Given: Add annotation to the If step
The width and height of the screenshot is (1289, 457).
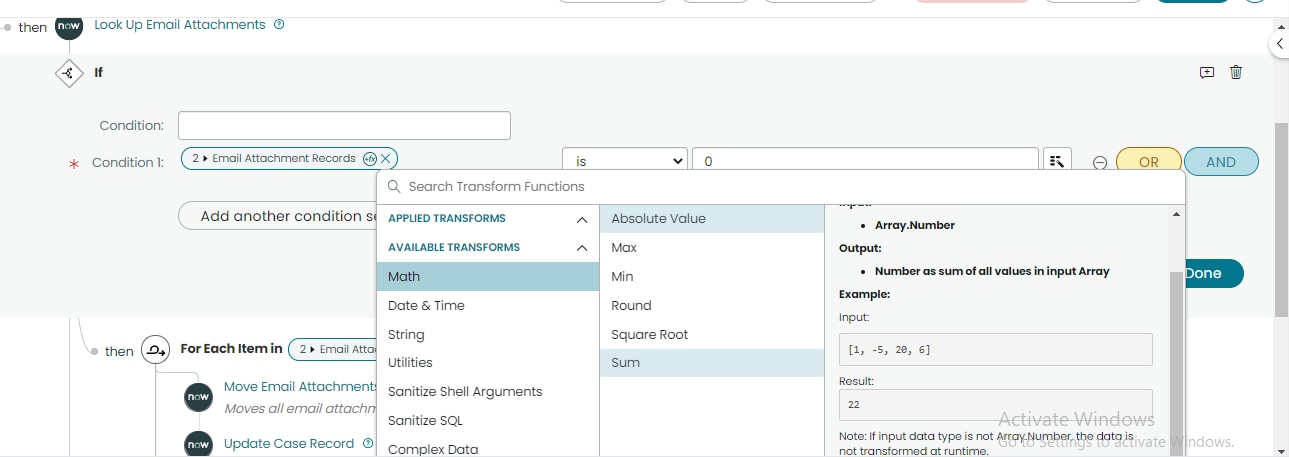Looking at the screenshot, I should (1207, 72).
